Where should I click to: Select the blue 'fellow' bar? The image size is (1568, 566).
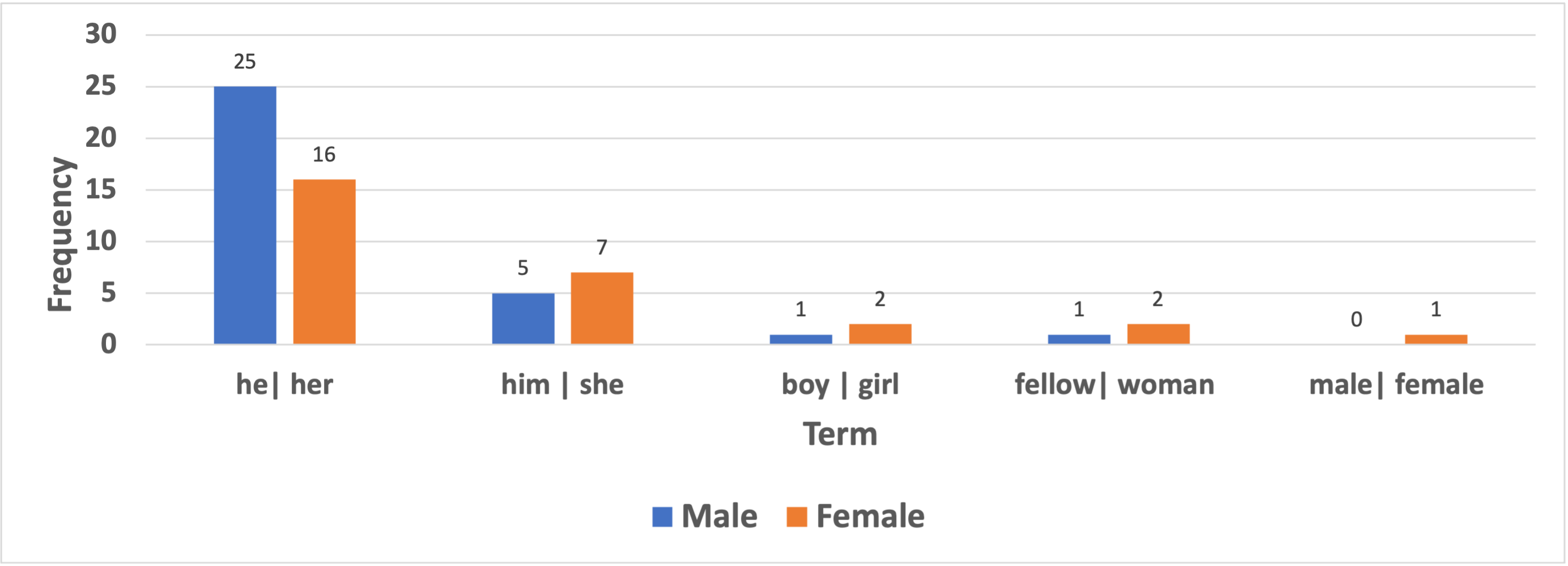coord(1079,339)
